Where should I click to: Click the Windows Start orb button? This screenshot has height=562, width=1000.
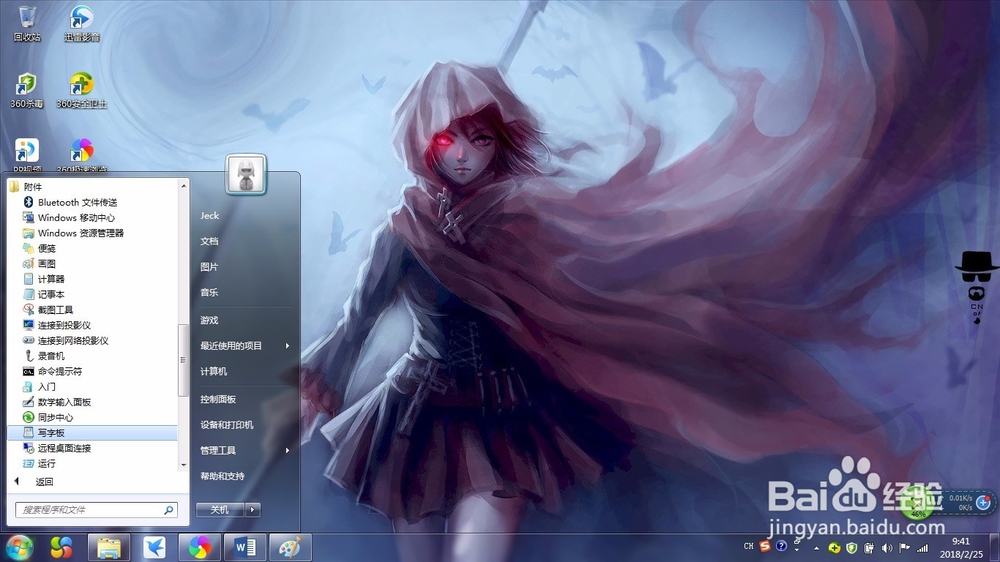tap(20, 547)
